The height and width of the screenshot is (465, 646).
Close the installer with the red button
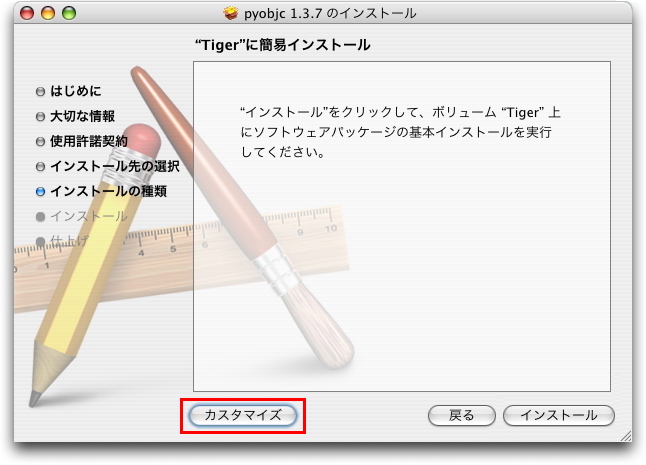point(27,13)
